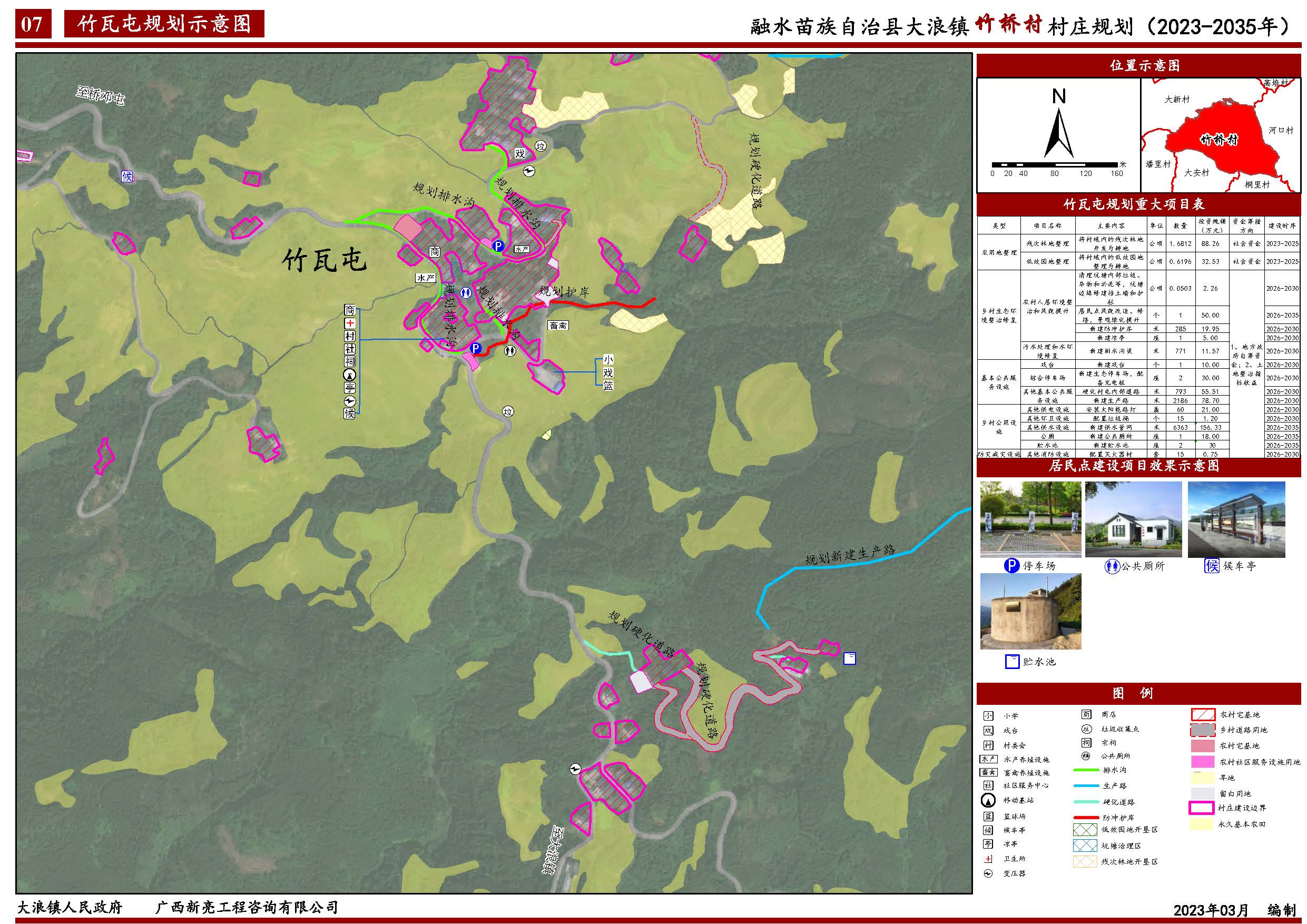The image size is (1307, 924).
Task: Click the 变压器 transformer symbol in the legend
Action: (x=988, y=873)
